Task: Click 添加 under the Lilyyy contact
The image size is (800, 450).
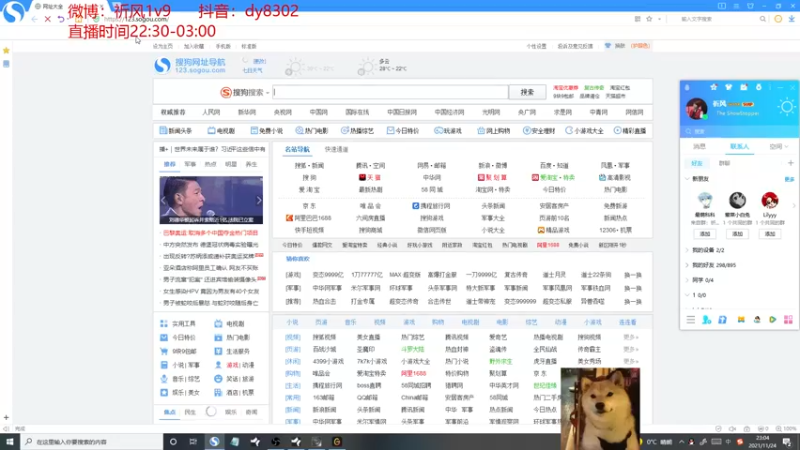Action: click(x=769, y=234)
